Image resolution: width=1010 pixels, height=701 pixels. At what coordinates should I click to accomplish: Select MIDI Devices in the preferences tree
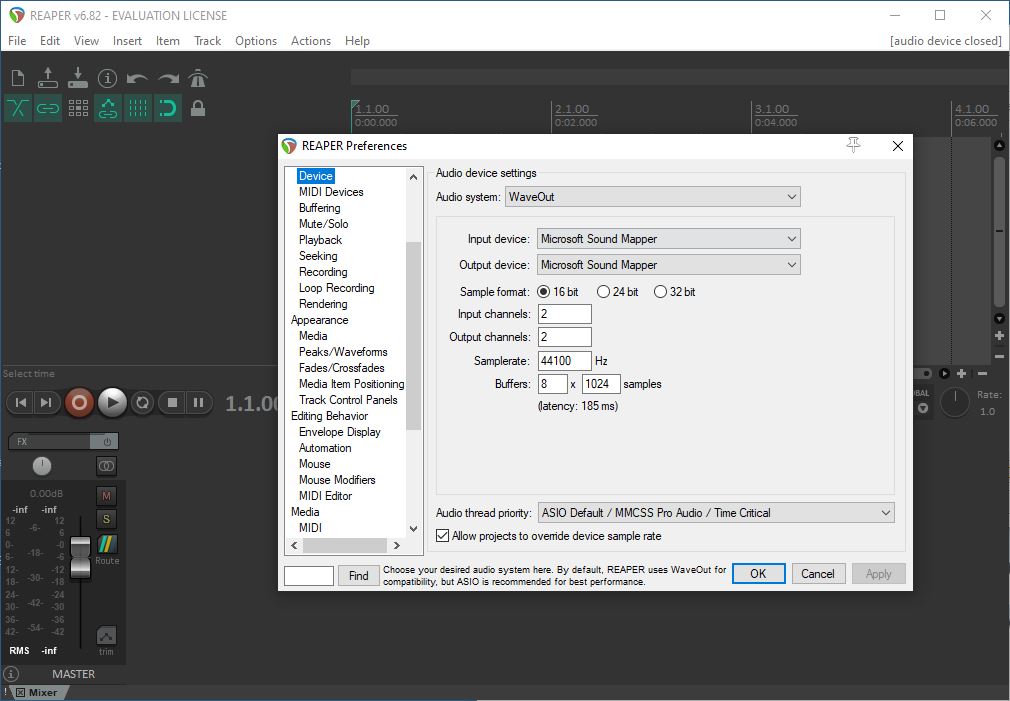click(x=331, y=192)
